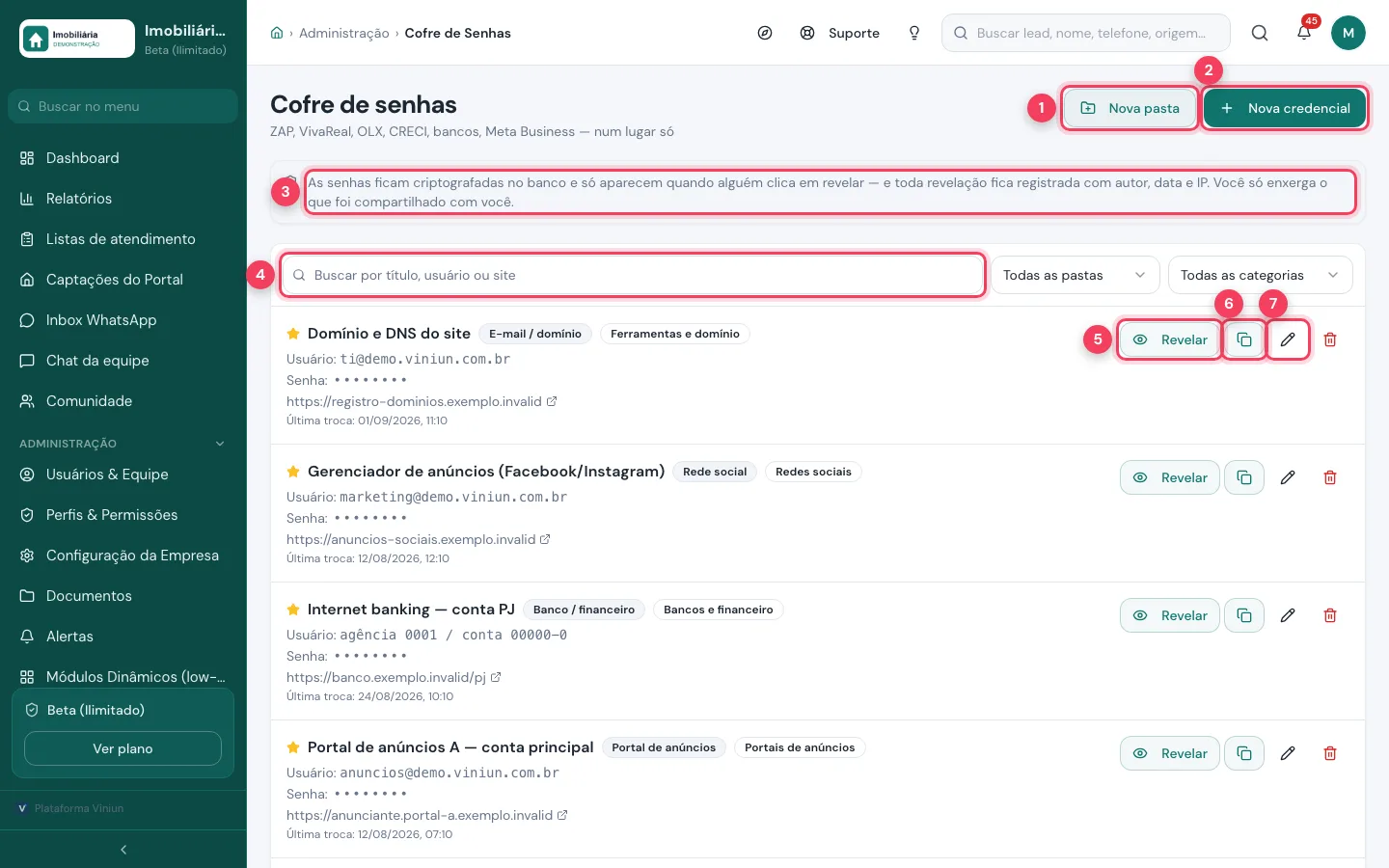This screenshot has height=868, width=1389.
Task: Reveal the Internet banking conta PJ password
Action: pos(1170,615)
